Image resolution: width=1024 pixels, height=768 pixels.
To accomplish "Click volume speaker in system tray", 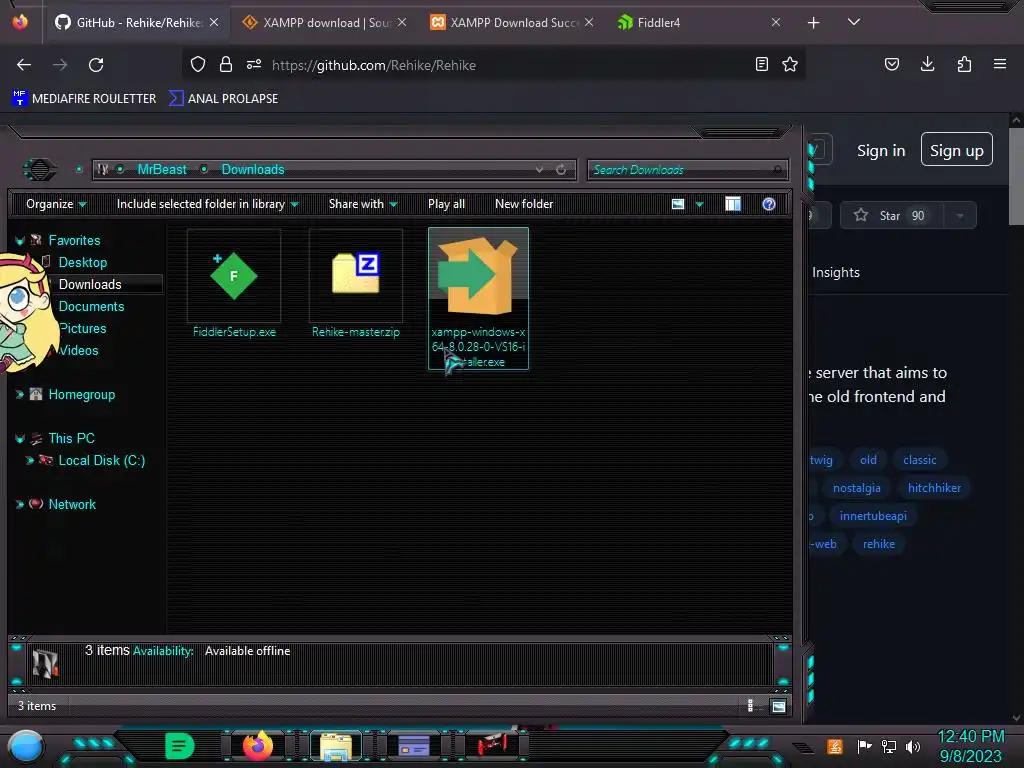I will (x=912, y=746).
